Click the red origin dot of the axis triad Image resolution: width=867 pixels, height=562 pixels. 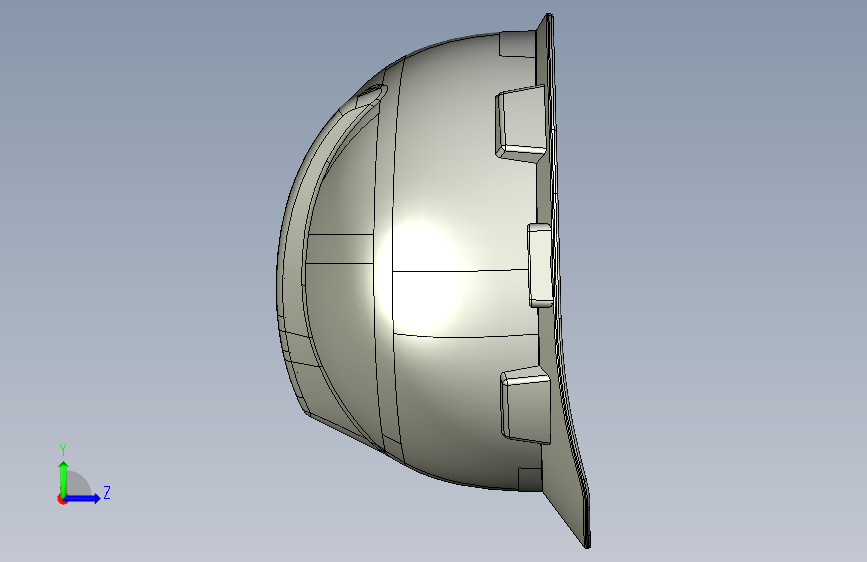62,499
